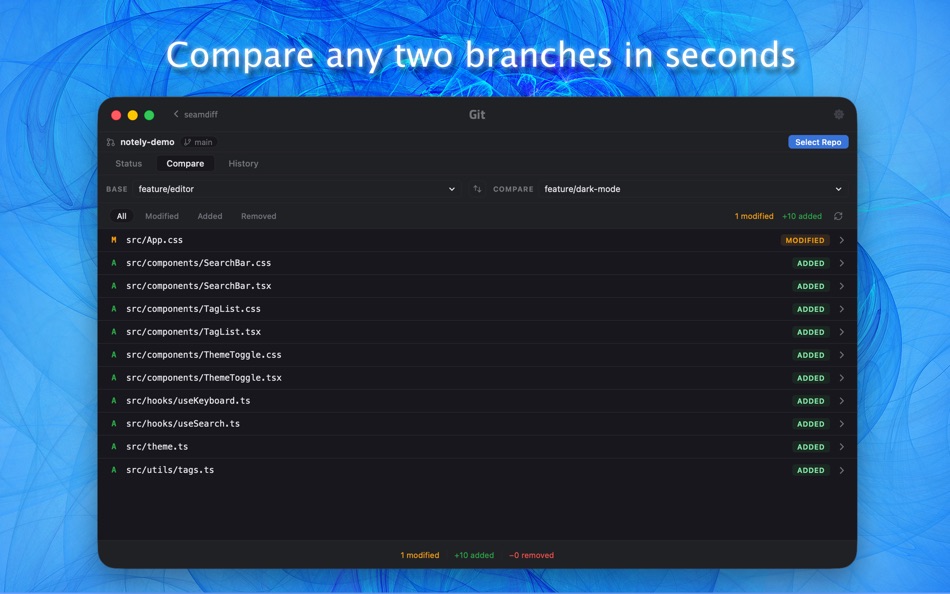
Task: Expand chevron for useKeyboard.ts row
Action: (x=842, y=401)
